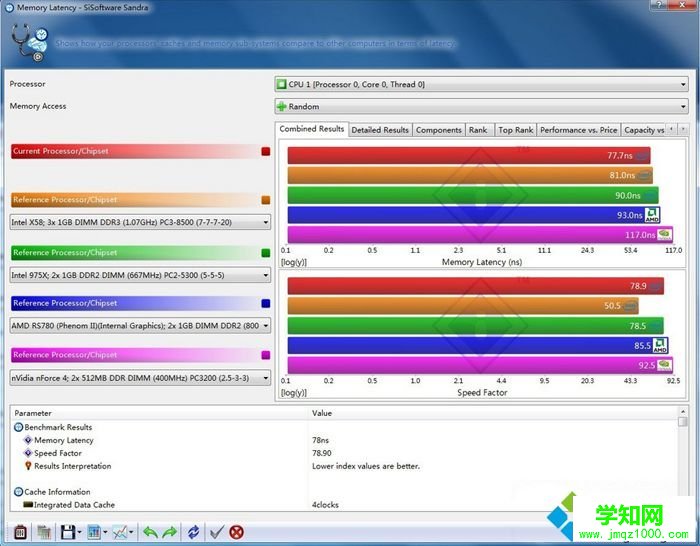Click the Cache Information section icon
This screenshot has width=700, height=546.
[x=18, y=492]
